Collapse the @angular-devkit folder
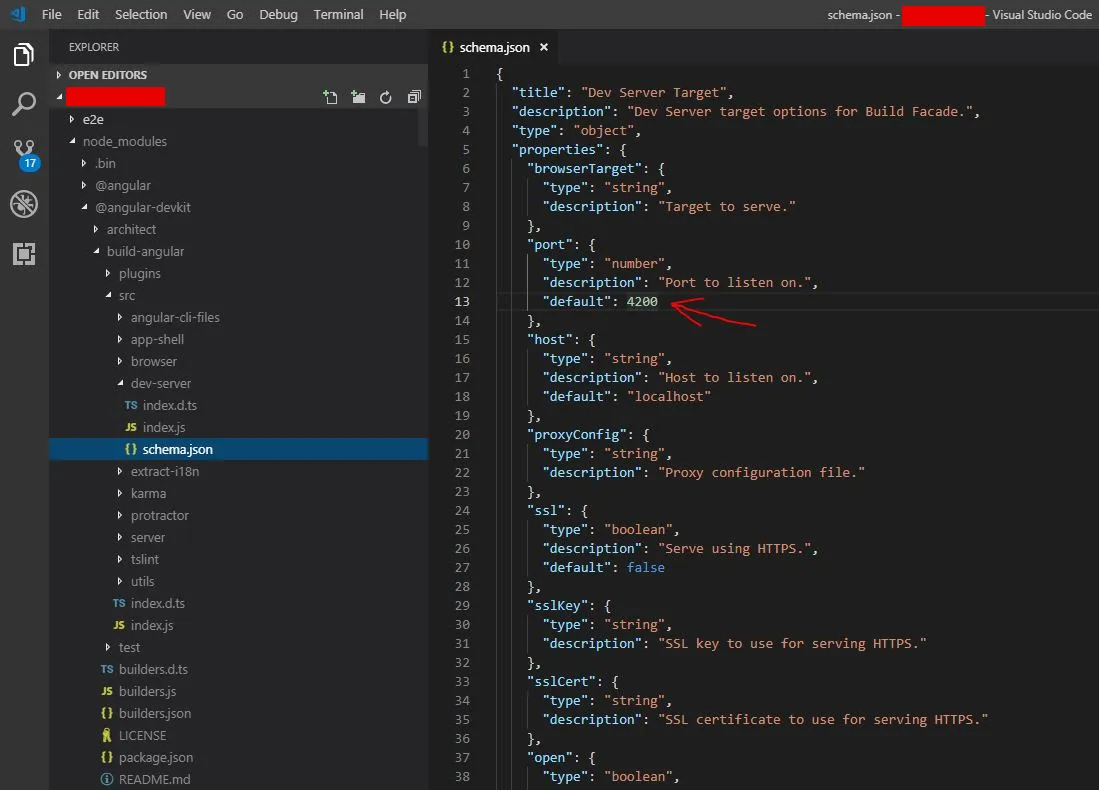This screenshot has width=1099, height=790. tap(238, 207)
